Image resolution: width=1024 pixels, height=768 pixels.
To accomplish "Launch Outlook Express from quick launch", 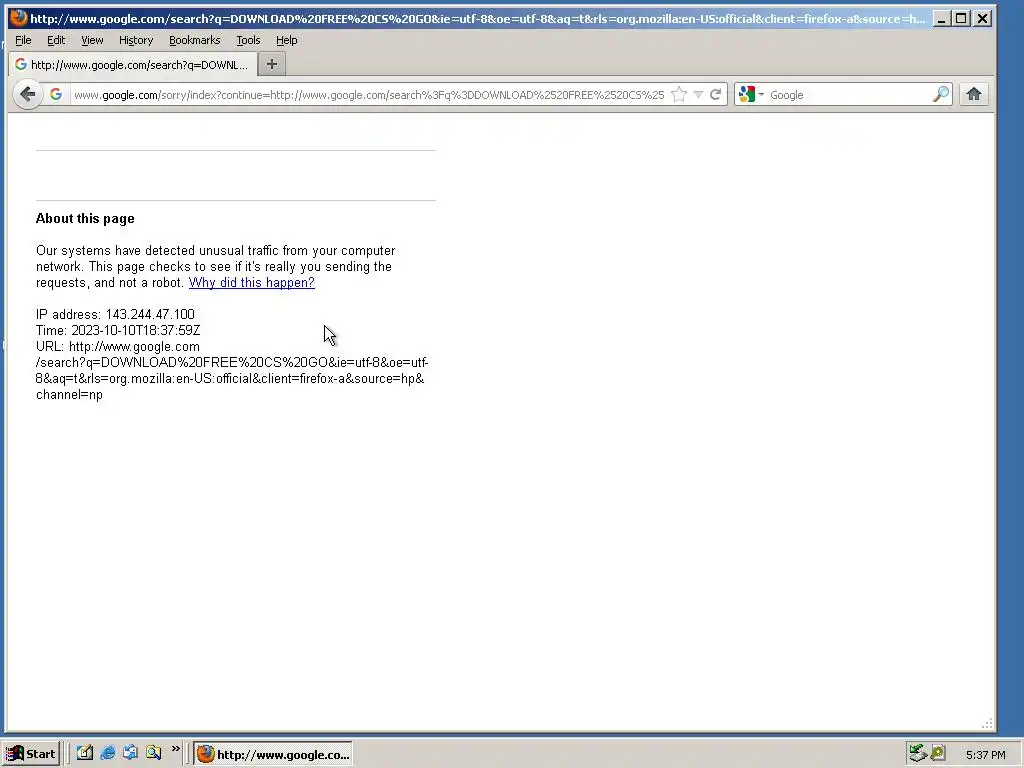I will 131,753.
